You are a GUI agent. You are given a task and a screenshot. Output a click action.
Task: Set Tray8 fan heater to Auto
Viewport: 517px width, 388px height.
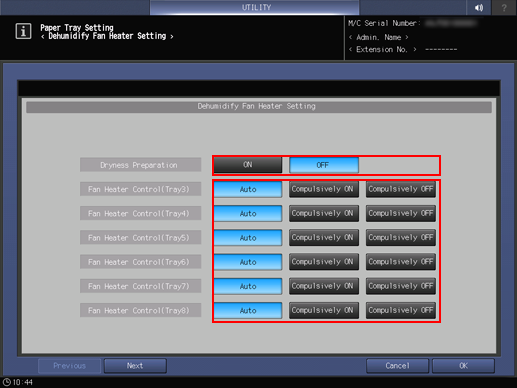pyautogui.click(x=248, y=311)
